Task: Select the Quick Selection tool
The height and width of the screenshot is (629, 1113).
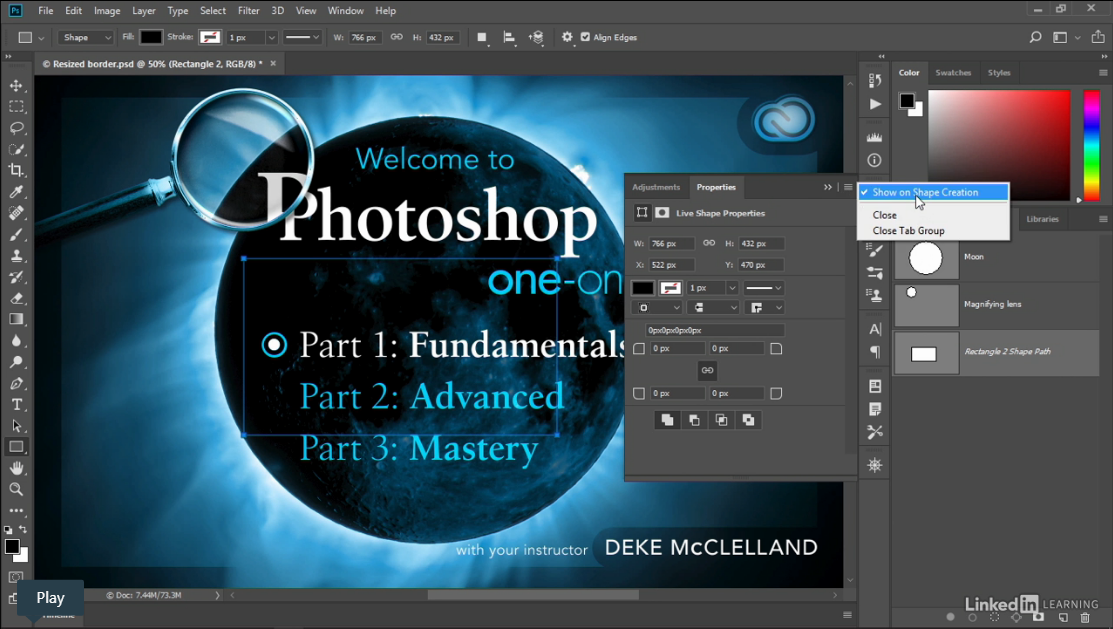Action: point(16,149)
